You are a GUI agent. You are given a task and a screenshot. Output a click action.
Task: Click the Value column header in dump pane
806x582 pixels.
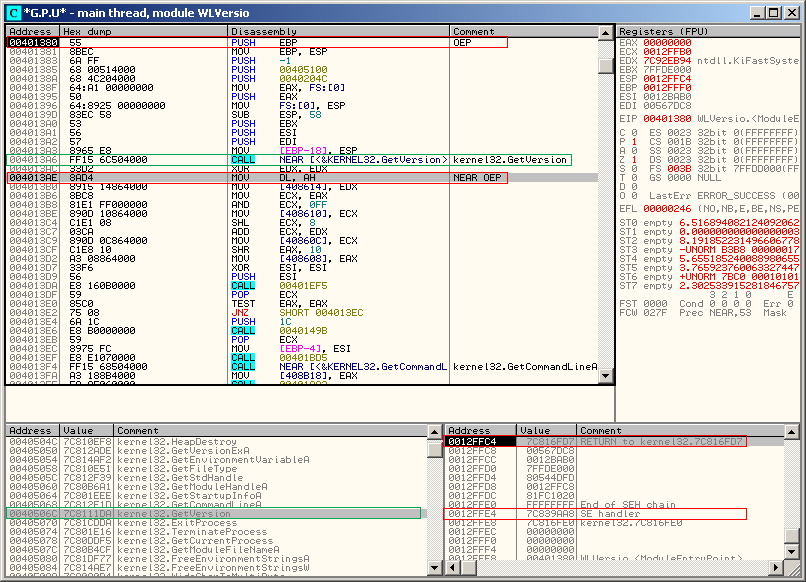coord(87,431)
